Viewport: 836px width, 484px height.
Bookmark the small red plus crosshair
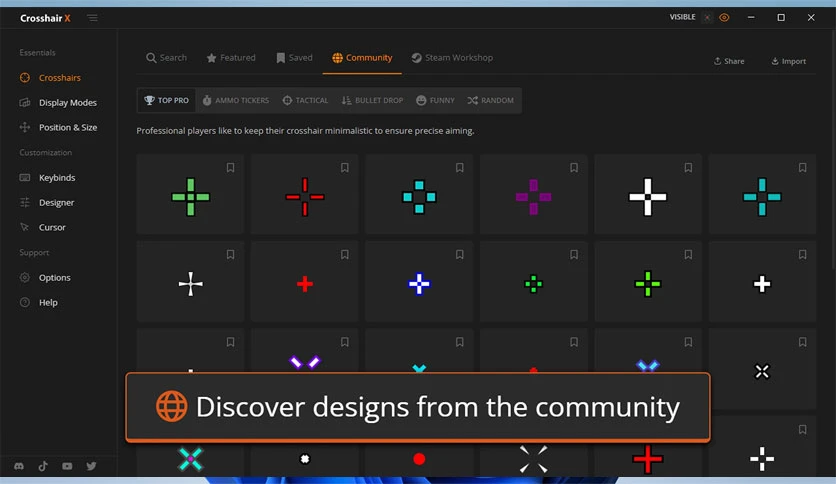pos(344,255)
